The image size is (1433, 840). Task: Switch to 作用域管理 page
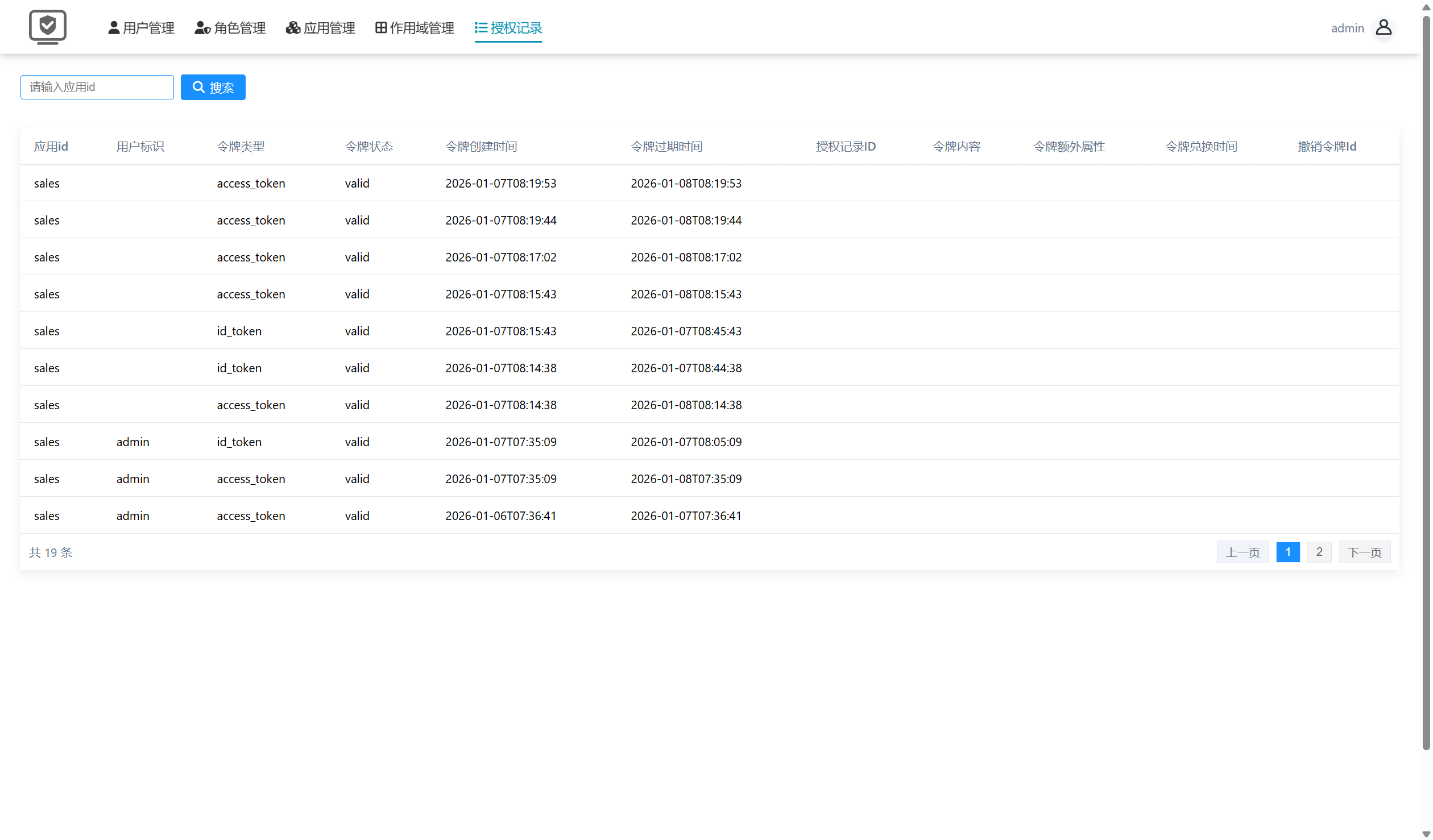pyautogui.click(x=421, y=28)
